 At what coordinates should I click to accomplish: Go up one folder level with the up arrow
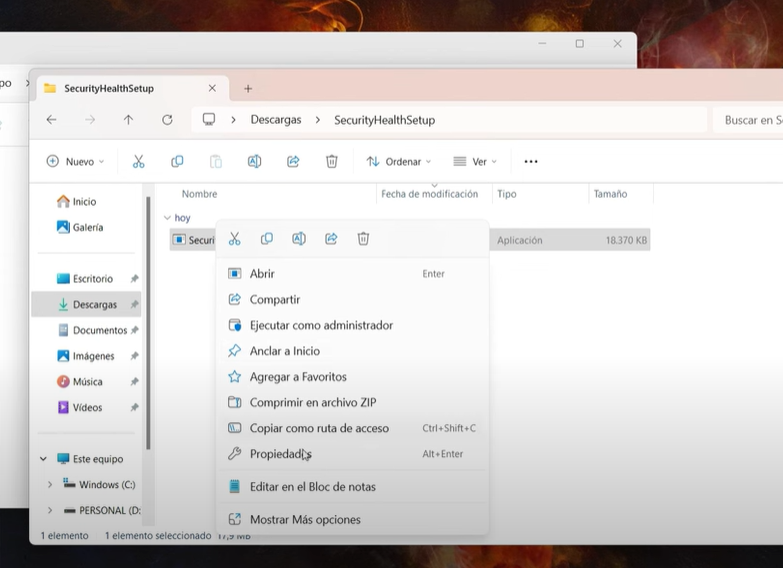click(128, 120)
